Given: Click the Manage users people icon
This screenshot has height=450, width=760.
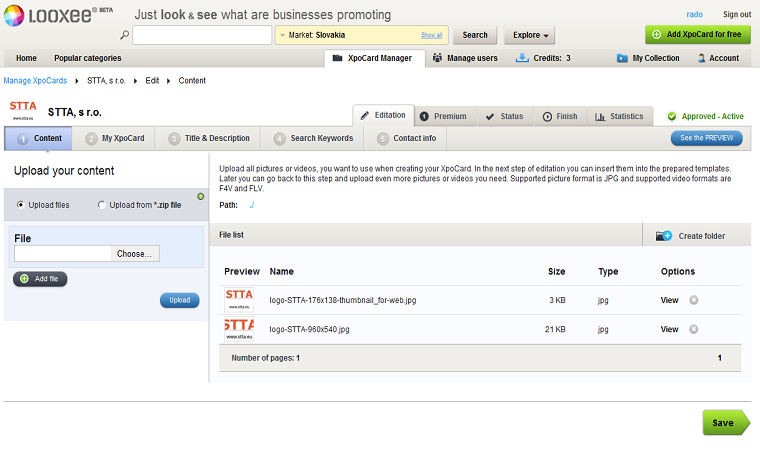Looking at the screenshot, I should 437,58.
